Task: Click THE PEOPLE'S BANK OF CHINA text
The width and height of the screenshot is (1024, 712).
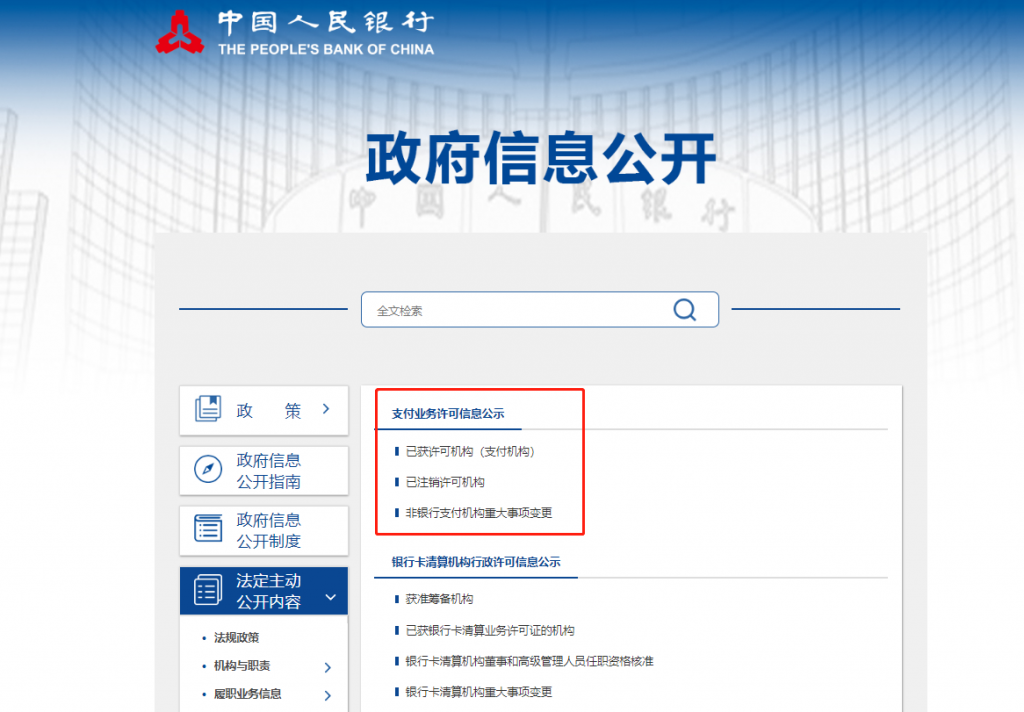Action: [326, 49]
